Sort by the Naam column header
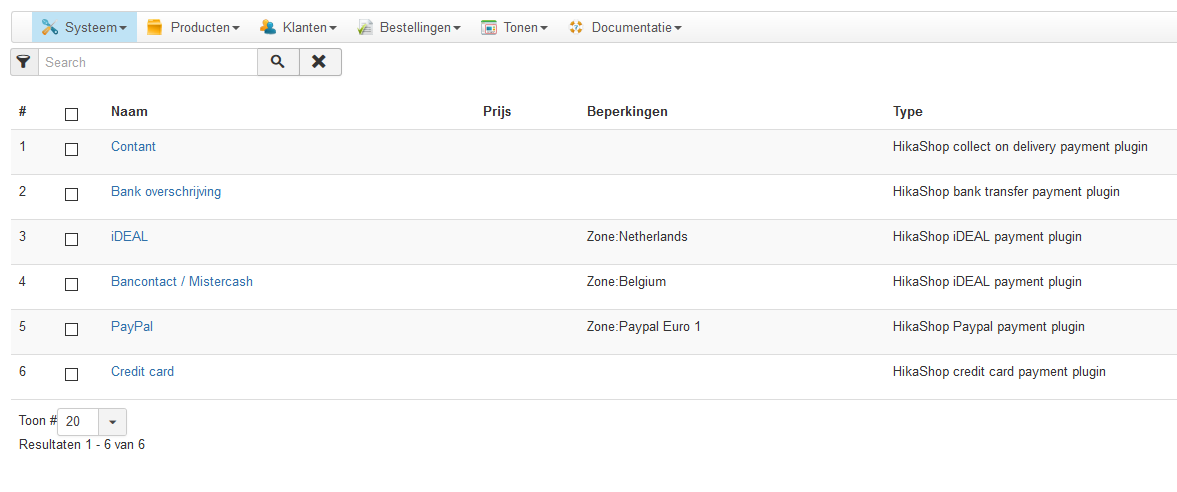The image size is (1177, 492). (x=129, y=112)
